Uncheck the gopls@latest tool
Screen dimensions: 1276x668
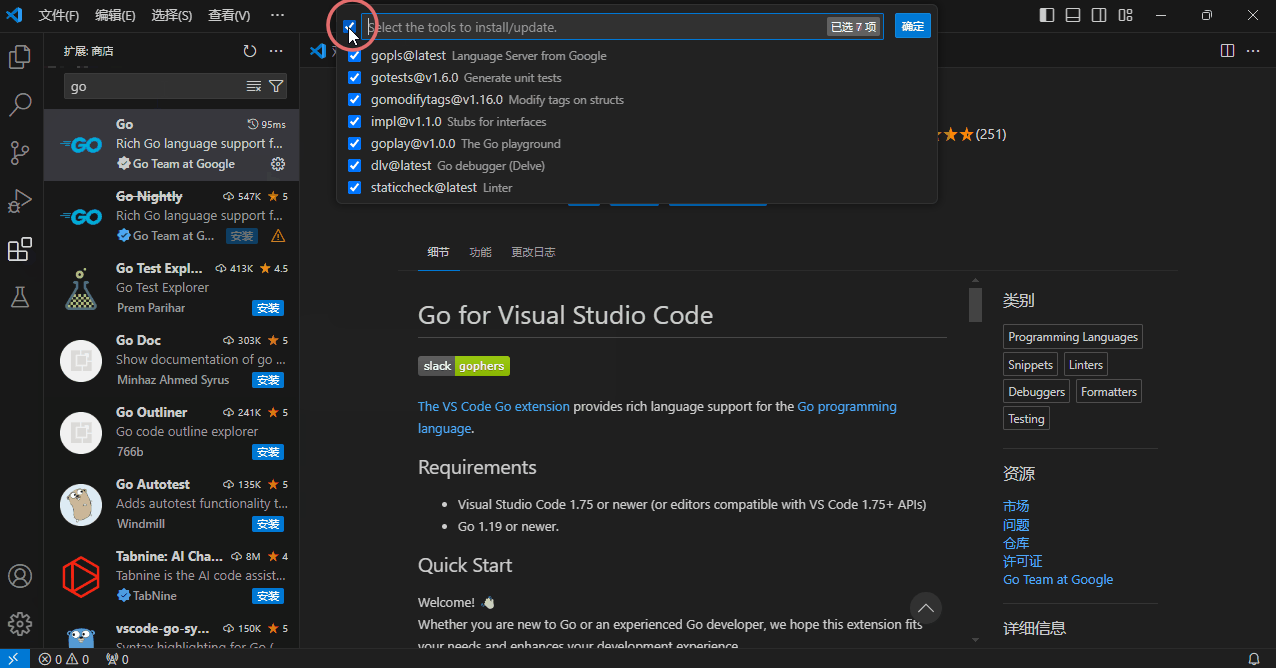tap(354, 56)
